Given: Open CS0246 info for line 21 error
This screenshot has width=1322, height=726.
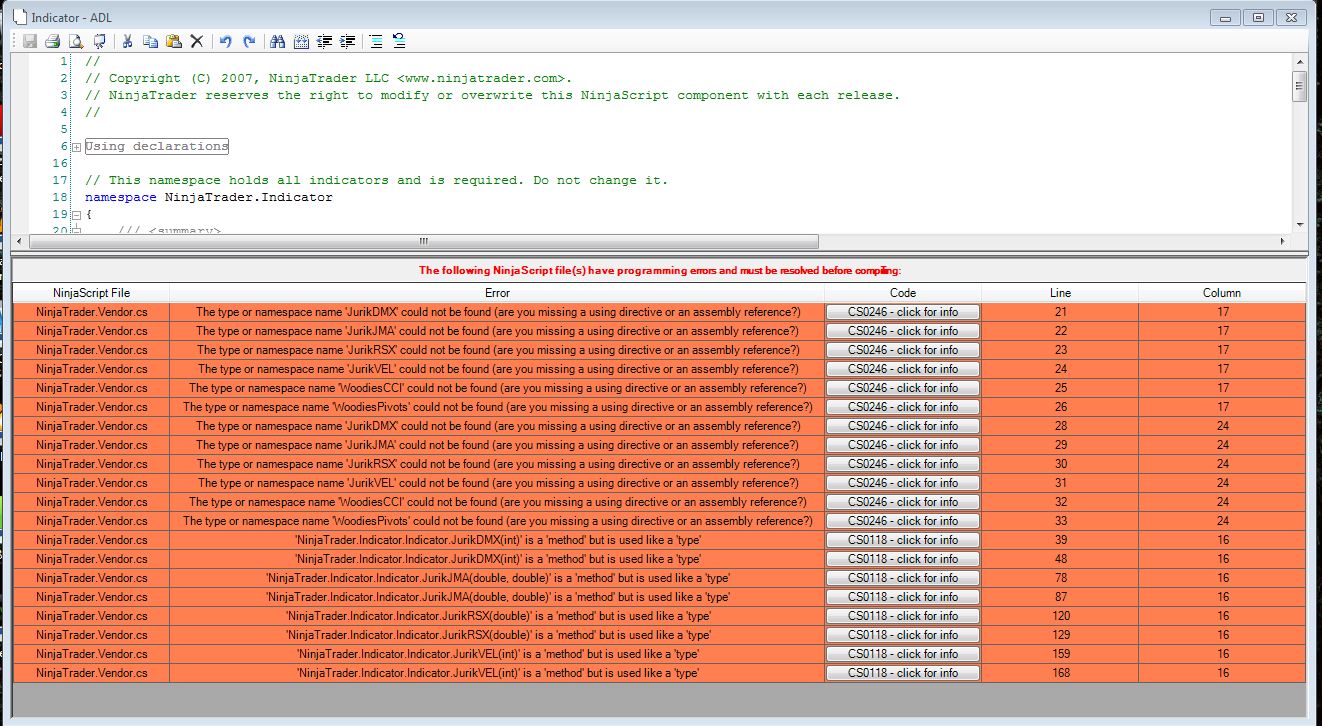Looking at the screenshot, I should click(903, 312).
